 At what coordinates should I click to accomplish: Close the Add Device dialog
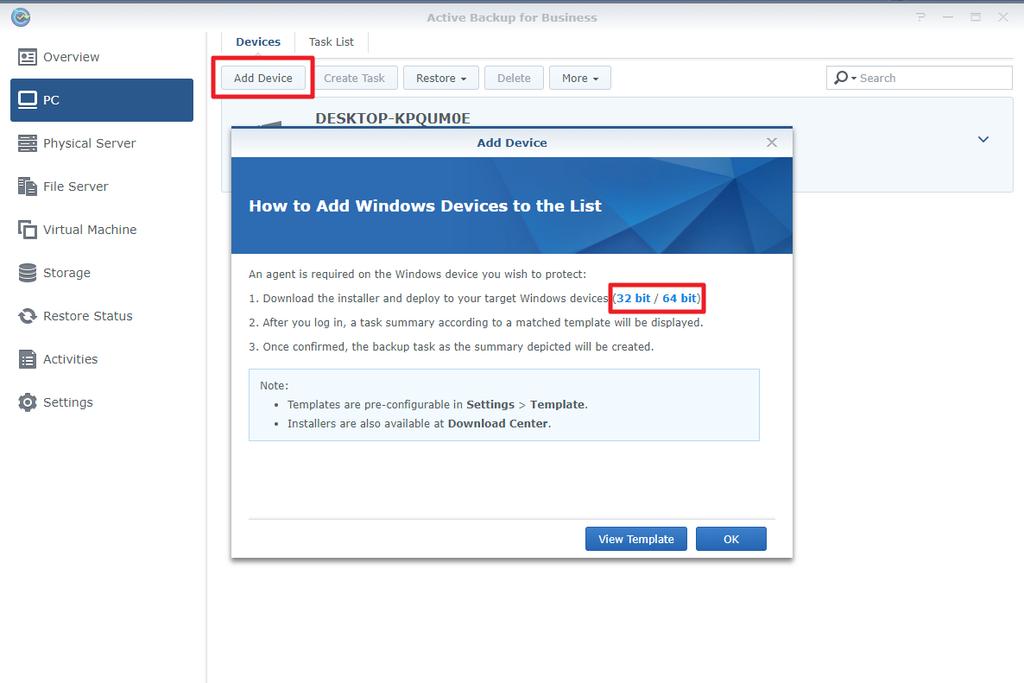click(771, 142)
